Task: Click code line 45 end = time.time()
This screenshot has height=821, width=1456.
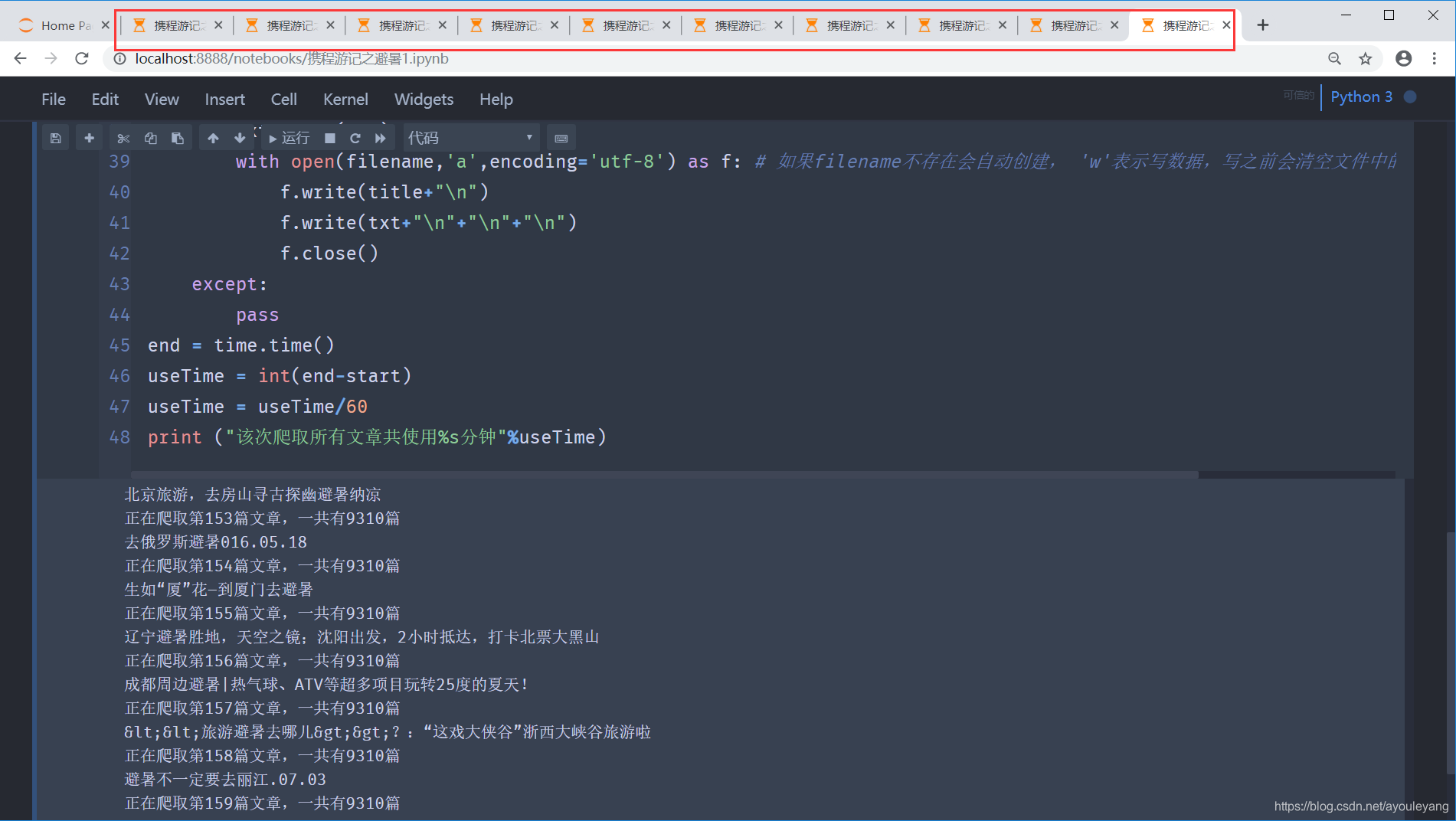Action: 240,345
